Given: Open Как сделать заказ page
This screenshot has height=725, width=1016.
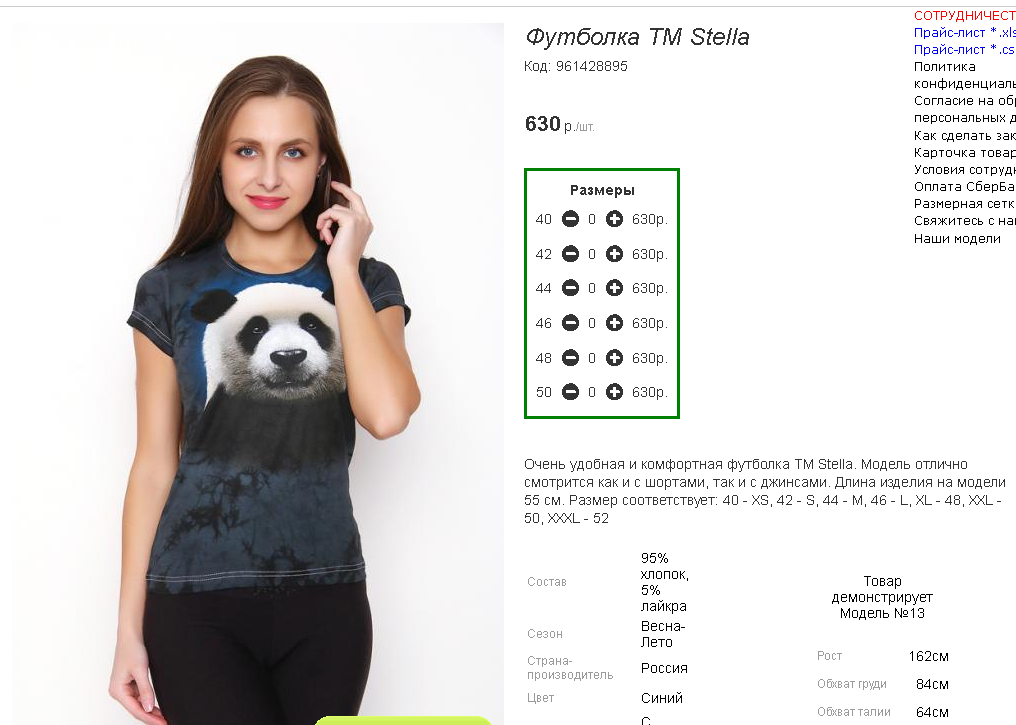Looking at the screenshot, I should [x=964, y=135].
